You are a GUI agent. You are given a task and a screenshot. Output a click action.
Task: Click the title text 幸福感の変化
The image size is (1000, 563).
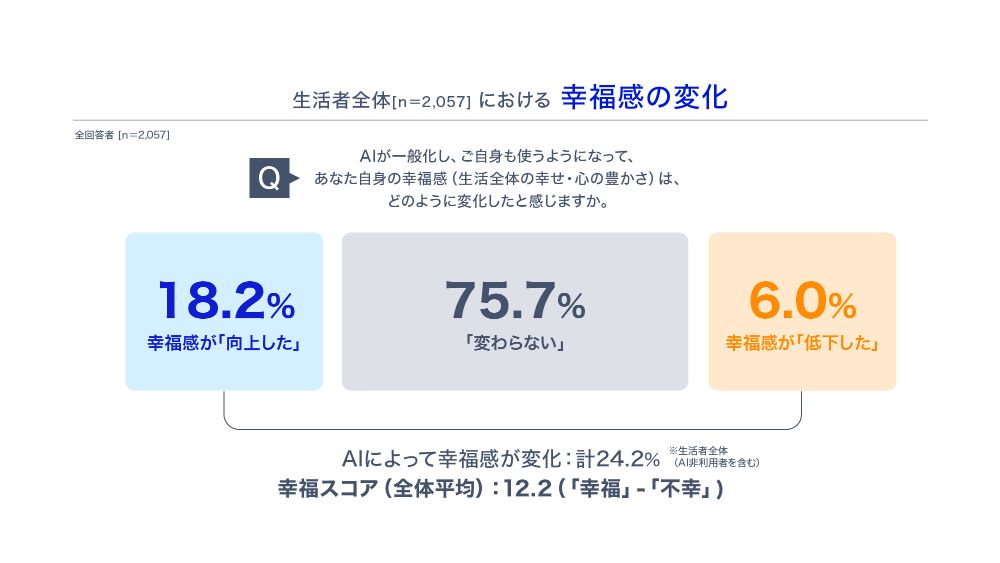pyautogui.click(x=644, y=98)
